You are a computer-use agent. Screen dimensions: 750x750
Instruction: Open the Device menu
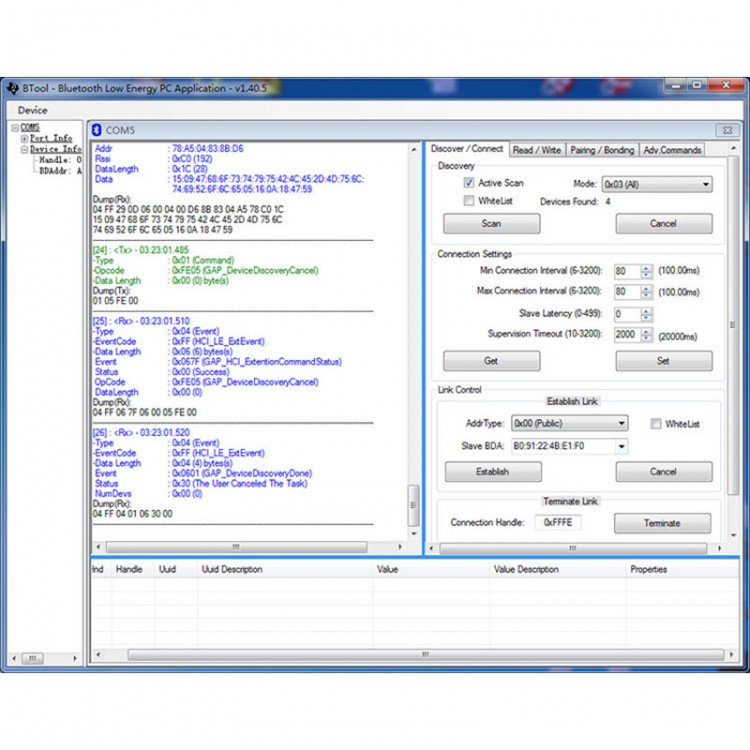[x=33, y=110]
